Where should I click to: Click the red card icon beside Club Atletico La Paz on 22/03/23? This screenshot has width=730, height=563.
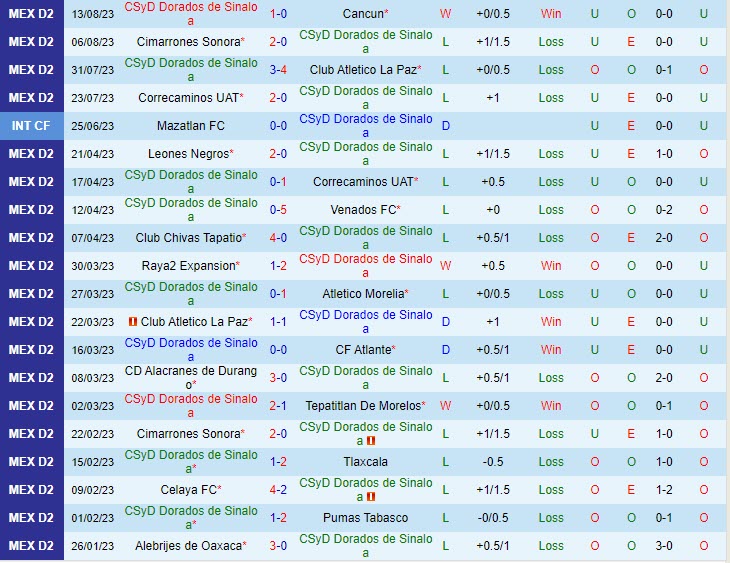pos(133,322)
